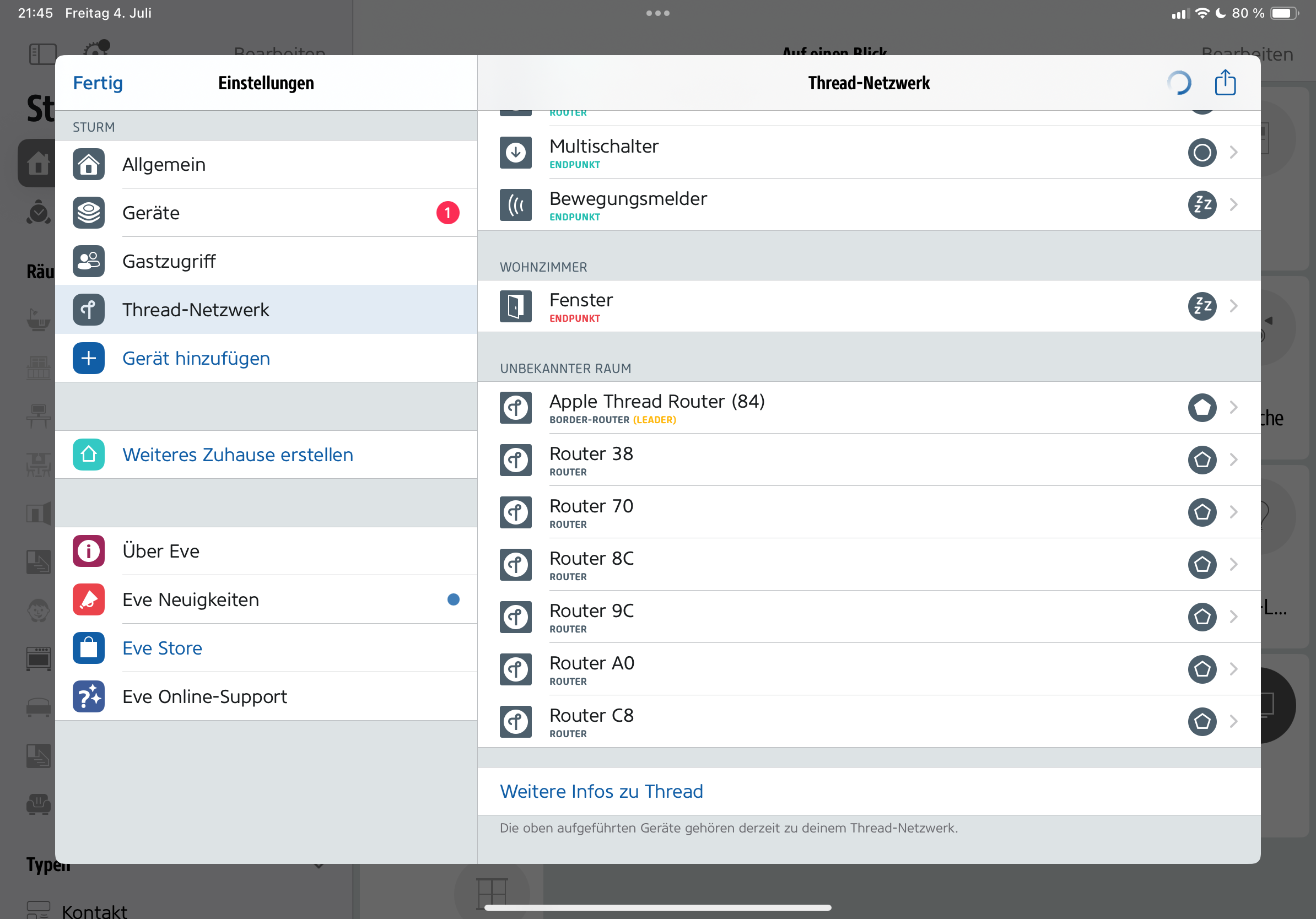Tap the circle status icon for Multischalter
Viewport: 1316px width, 919px height.
(x=1202, y=153)
